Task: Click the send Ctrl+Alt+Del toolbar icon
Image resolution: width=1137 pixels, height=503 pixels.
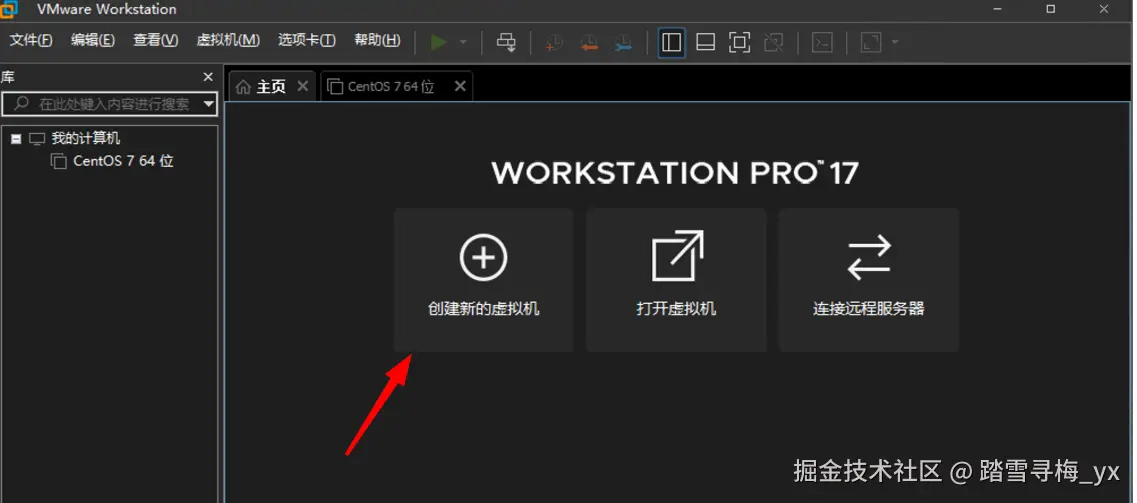Action: tap(506, 42)
